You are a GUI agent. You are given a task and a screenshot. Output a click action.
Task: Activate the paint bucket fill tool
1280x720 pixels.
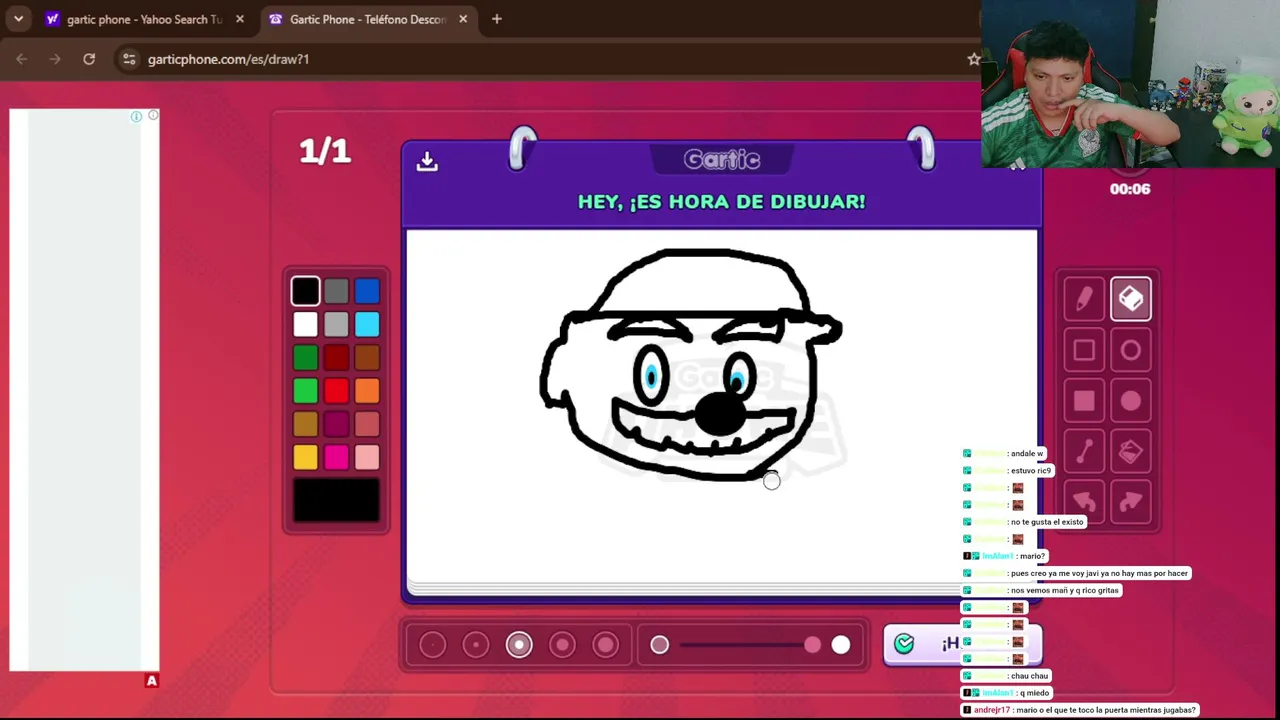[1131, 452]
